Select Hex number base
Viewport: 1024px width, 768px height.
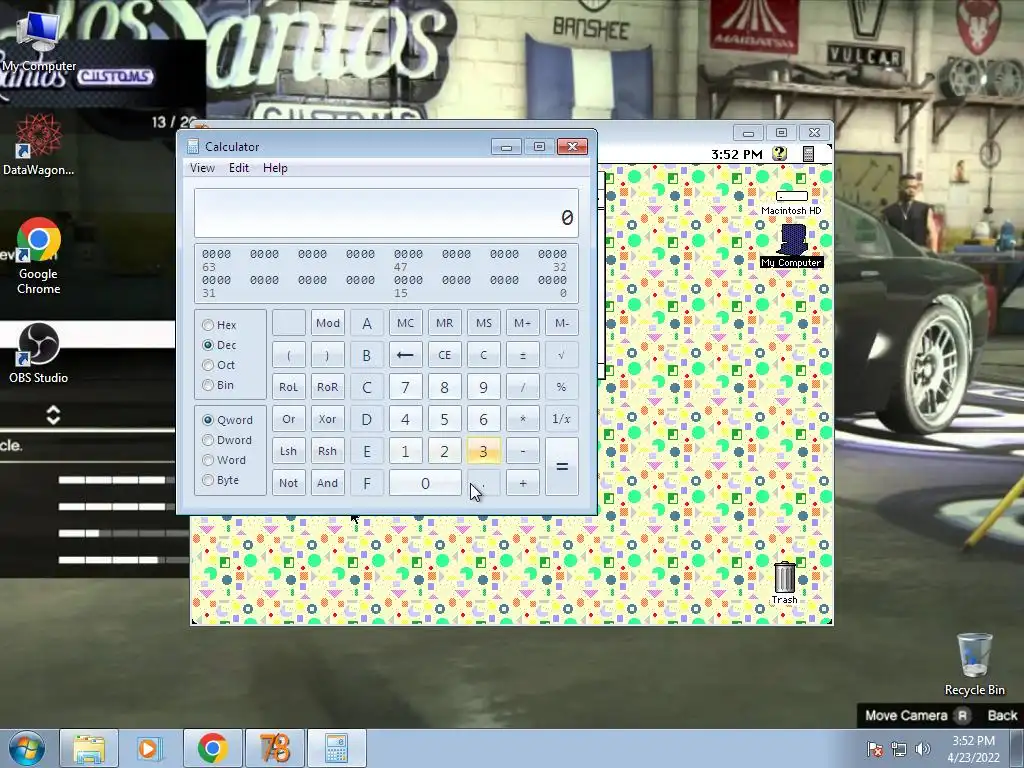pos(219,325)
